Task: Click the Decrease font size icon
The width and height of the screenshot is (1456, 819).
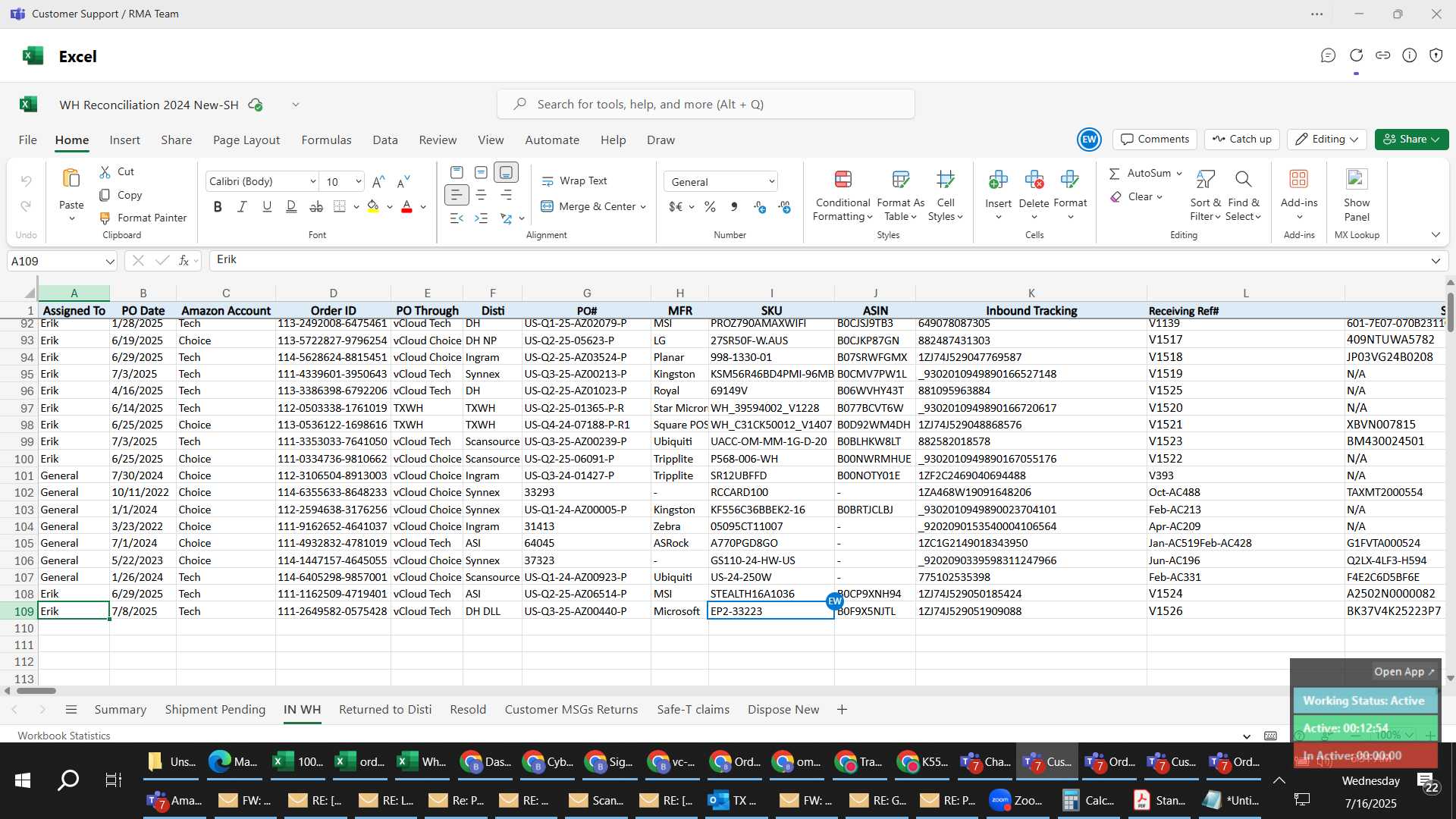Action: click(403, 181)
